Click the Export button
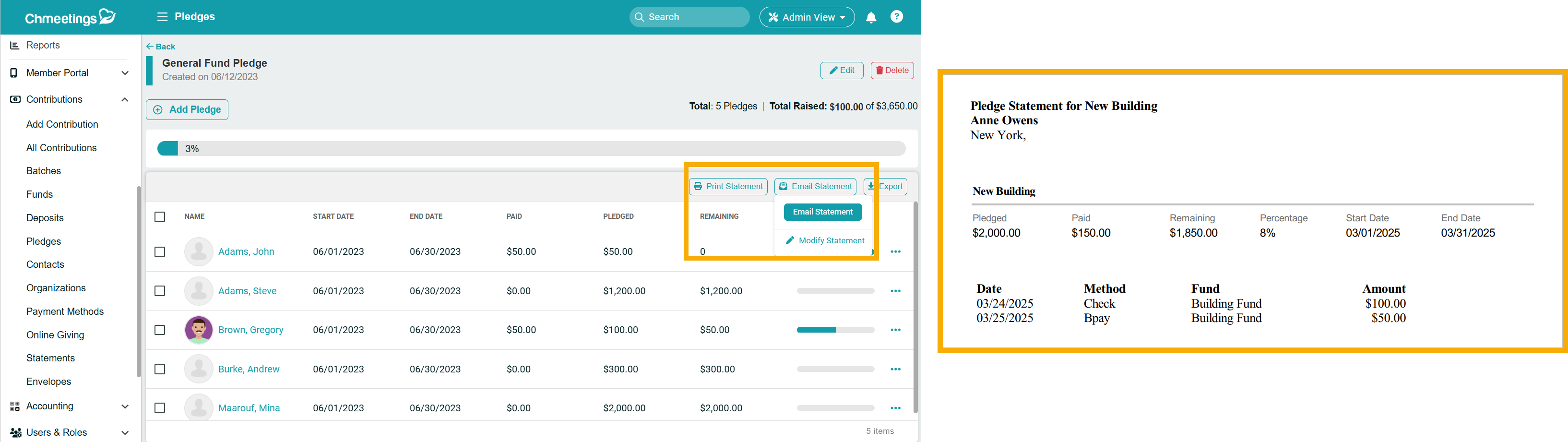Image resolution: width=1568 pixels, height=442 pixels. click(x=885, y=186)
